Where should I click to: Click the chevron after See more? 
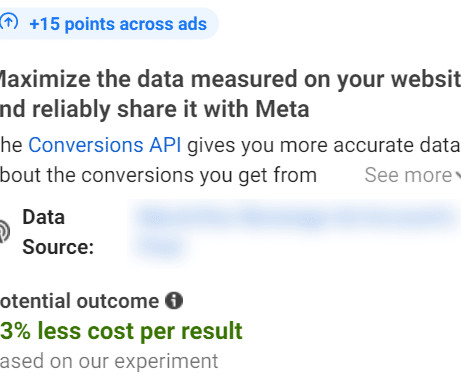(458, 175)
